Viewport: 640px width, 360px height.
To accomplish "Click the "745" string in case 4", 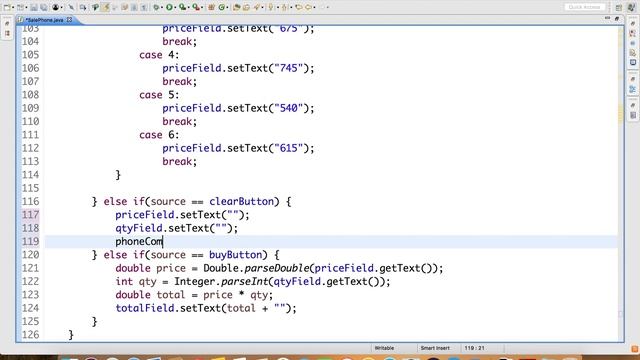I will 289,68.
